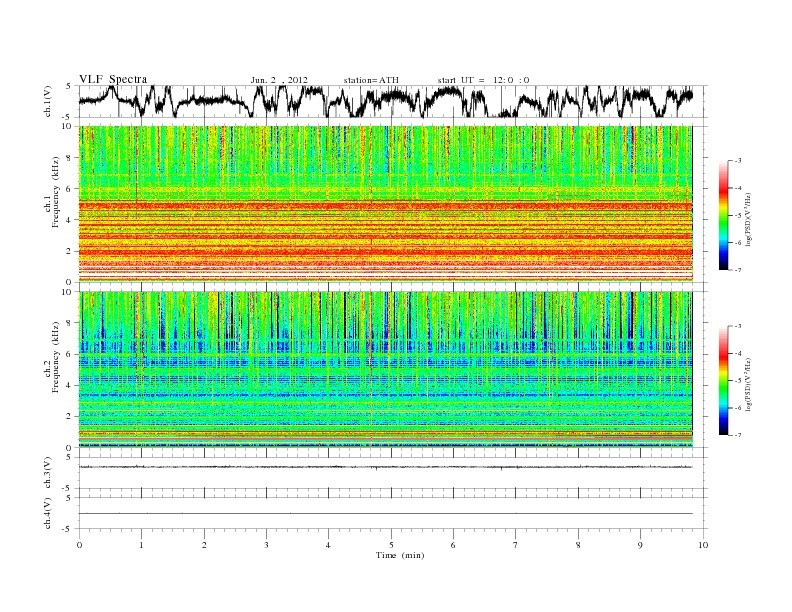Image resolution: width=792 pixels, height=612 pixels.
Task: Click time axis tick label "2"
Action: click(x=204, y=545)
